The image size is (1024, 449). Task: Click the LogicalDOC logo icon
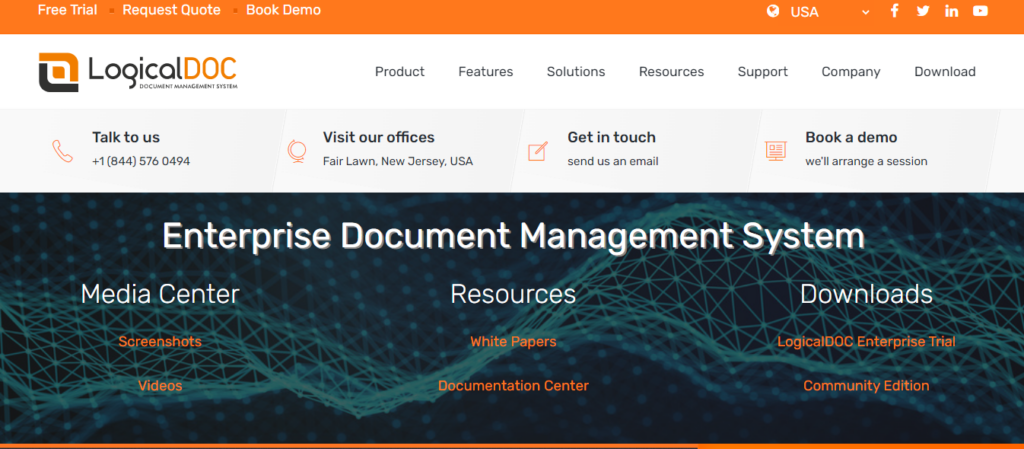coord(59,72)
